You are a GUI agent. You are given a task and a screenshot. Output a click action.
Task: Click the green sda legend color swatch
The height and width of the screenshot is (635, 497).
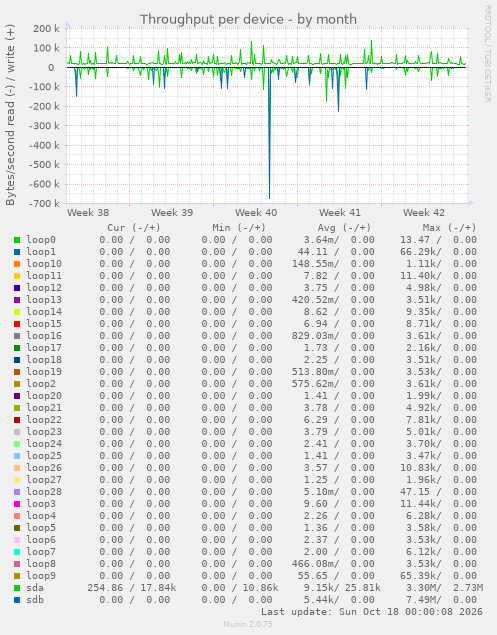(x=17, y=588)
